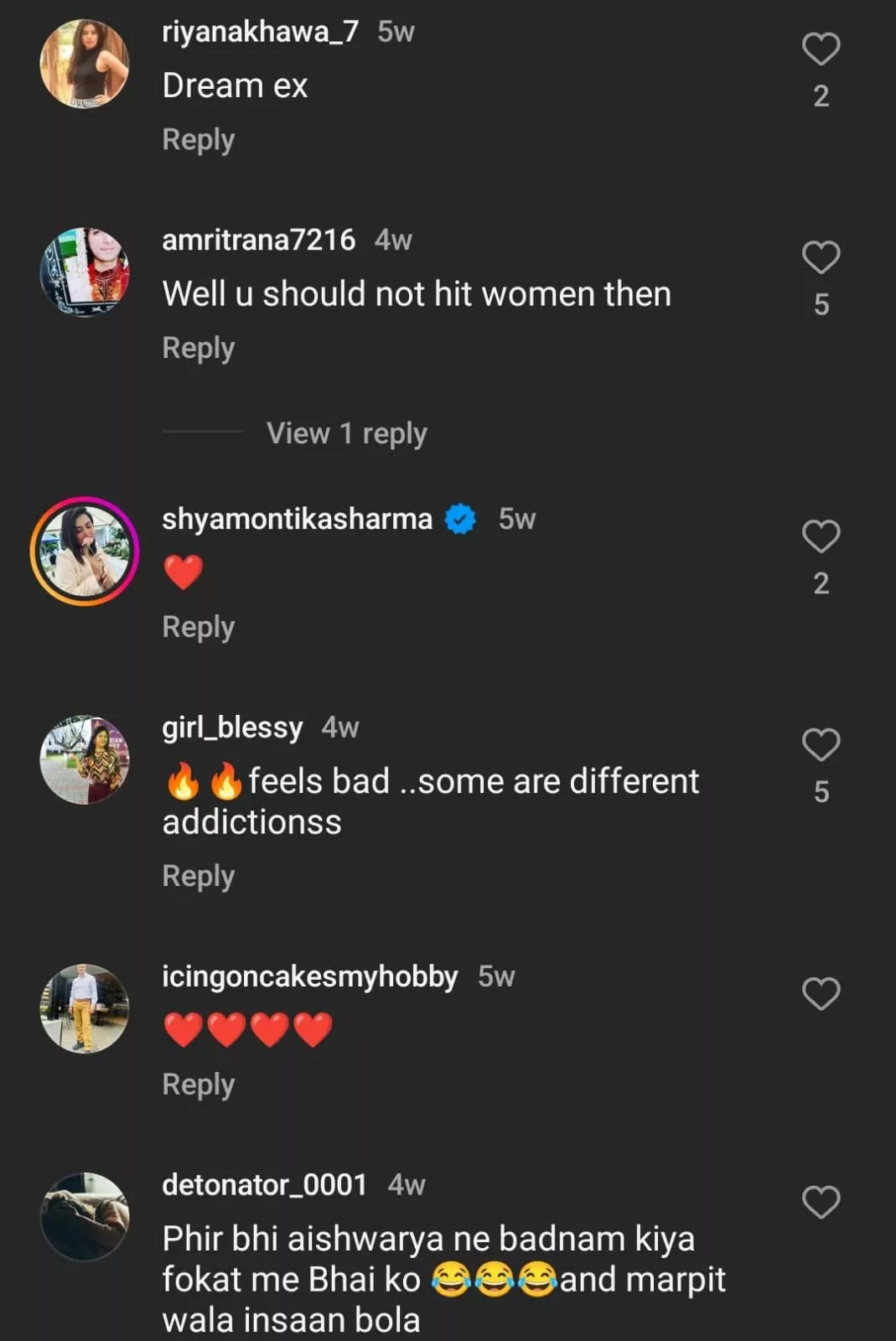The width and height of the screenshot is (896, 1341).
Task: Tap verified badge next to shyamontikasharma
Action: 459,519
